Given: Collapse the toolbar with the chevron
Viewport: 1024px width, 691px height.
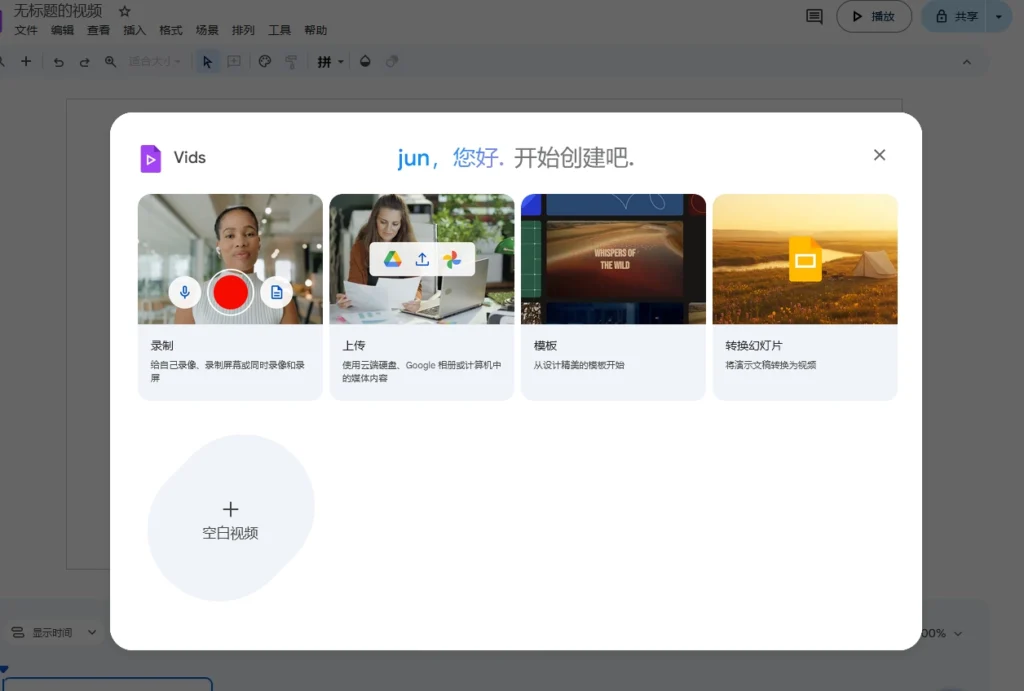Looking at the screenshot, I should (966, 62).
